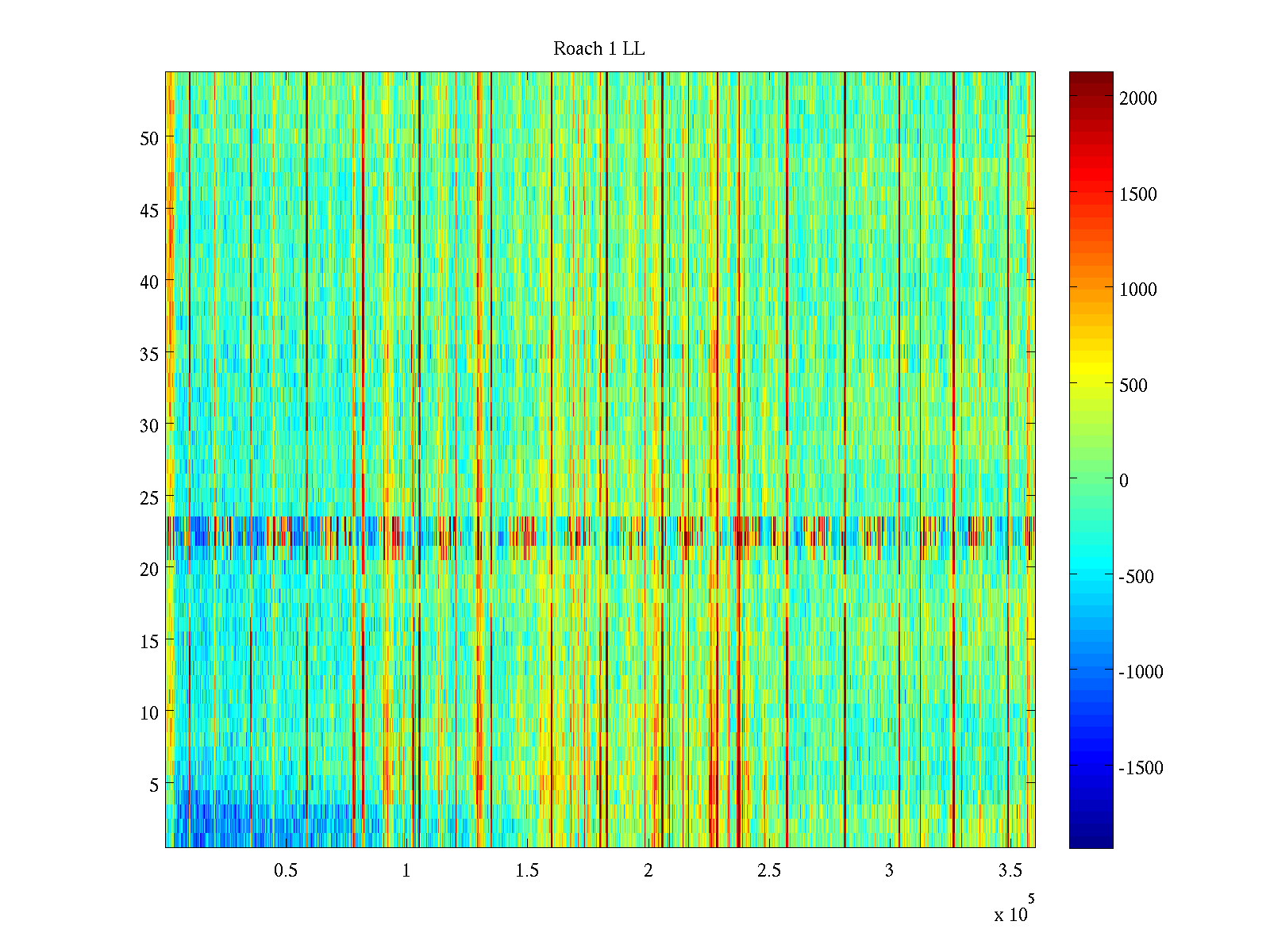Select the x-axis tick label 2
This screenshot has width=1270, height=952.
point(648,871)
